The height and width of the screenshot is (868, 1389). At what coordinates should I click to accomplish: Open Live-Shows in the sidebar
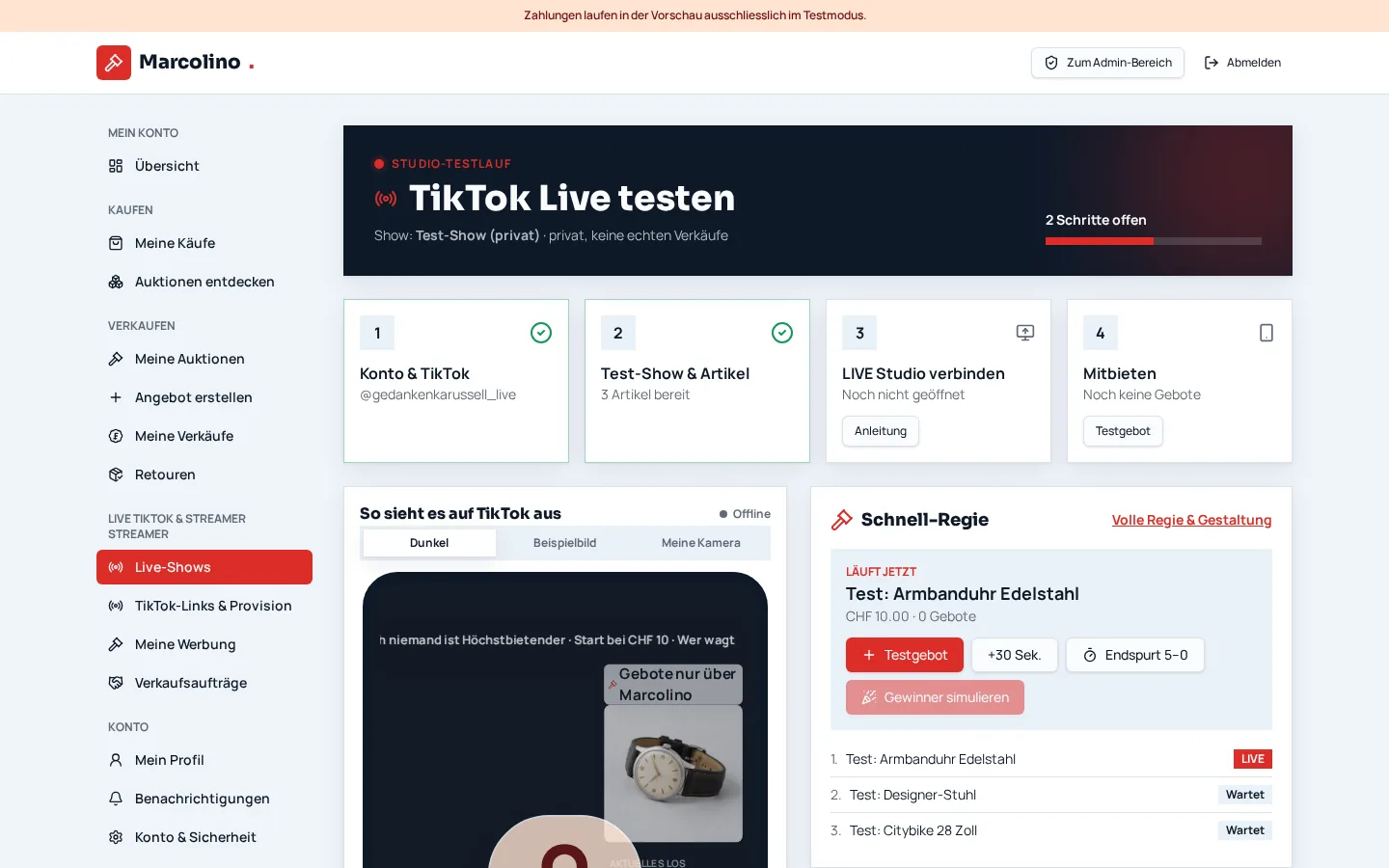pos(204,567)
